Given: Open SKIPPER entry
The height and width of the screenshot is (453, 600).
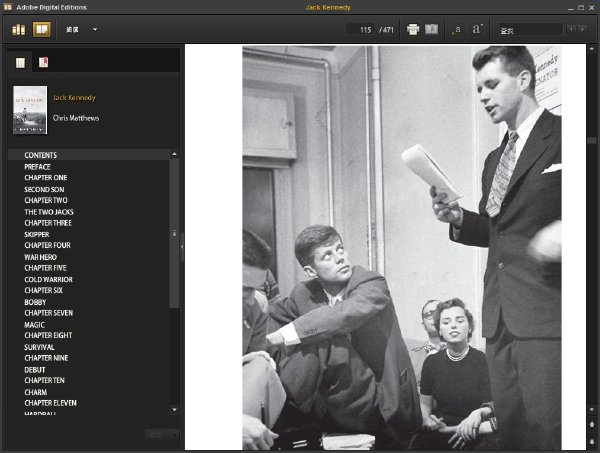Looking at the screenshot, I should [37, 235].
